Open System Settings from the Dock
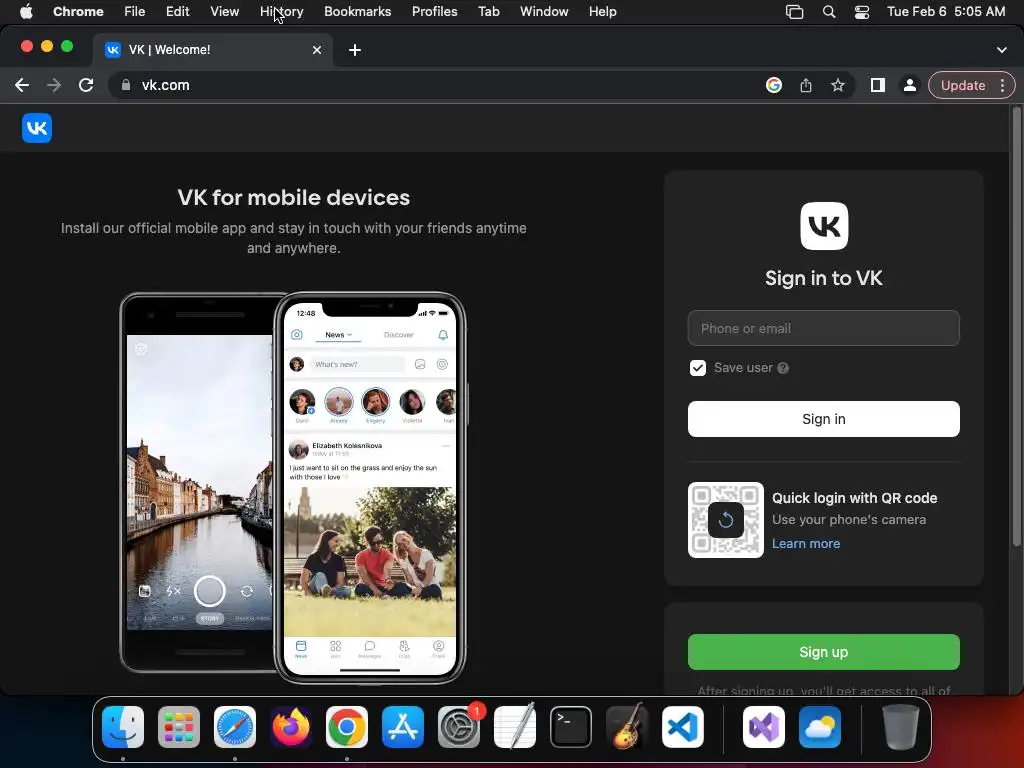The height and width of the screenshot is (768, 1024). point(459,727)
